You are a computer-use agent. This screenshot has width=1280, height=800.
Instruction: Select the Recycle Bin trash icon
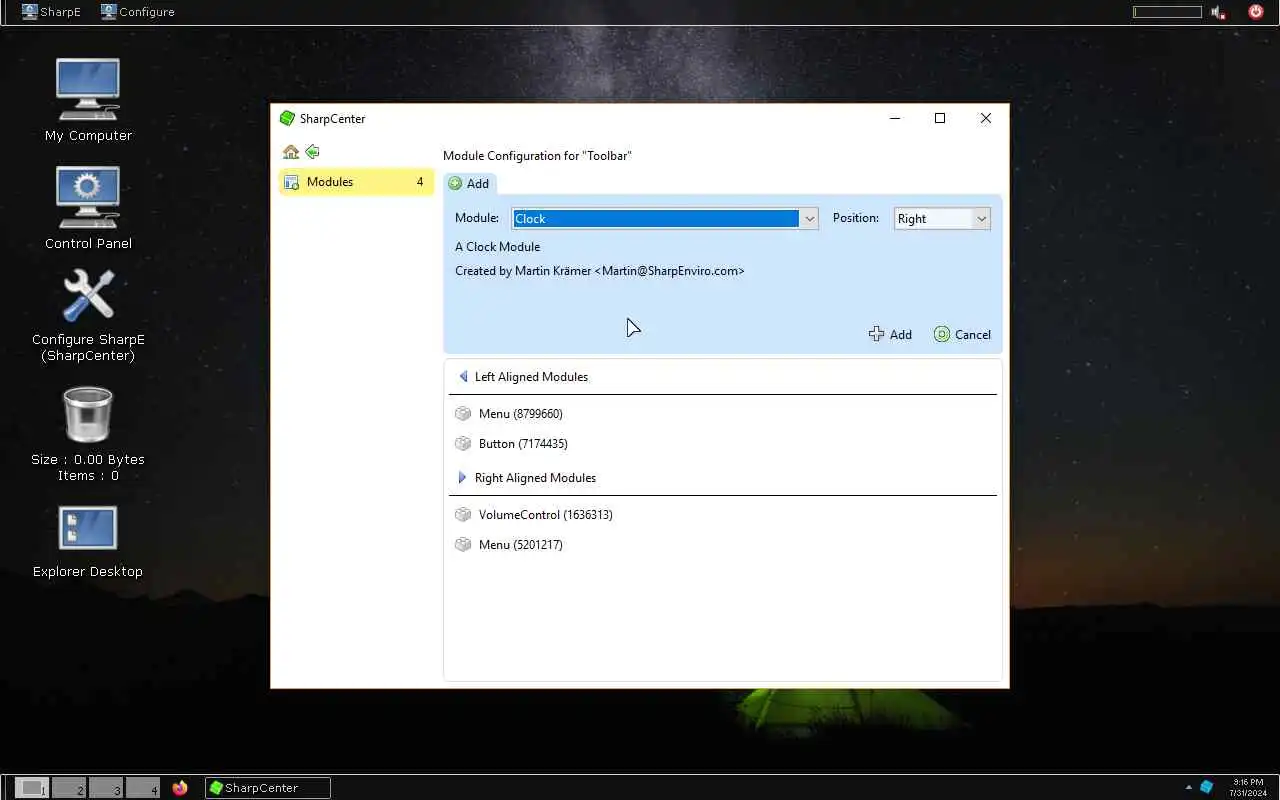(88, 414)
